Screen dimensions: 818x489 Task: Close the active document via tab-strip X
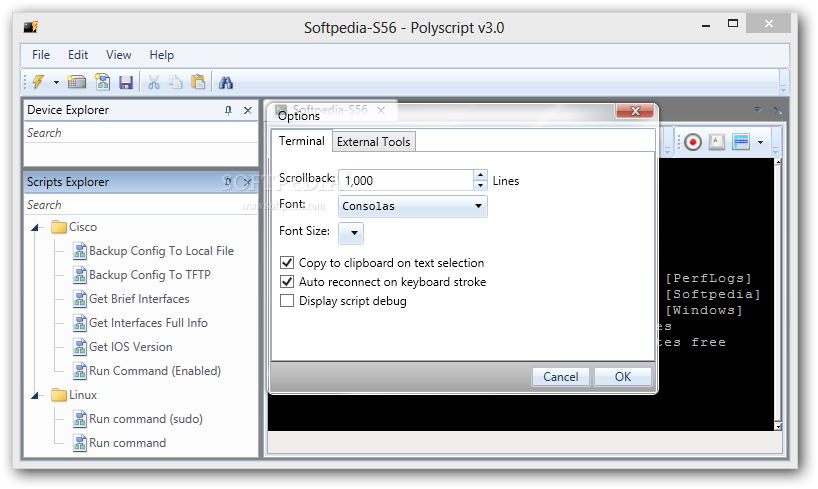pos(777,110)
